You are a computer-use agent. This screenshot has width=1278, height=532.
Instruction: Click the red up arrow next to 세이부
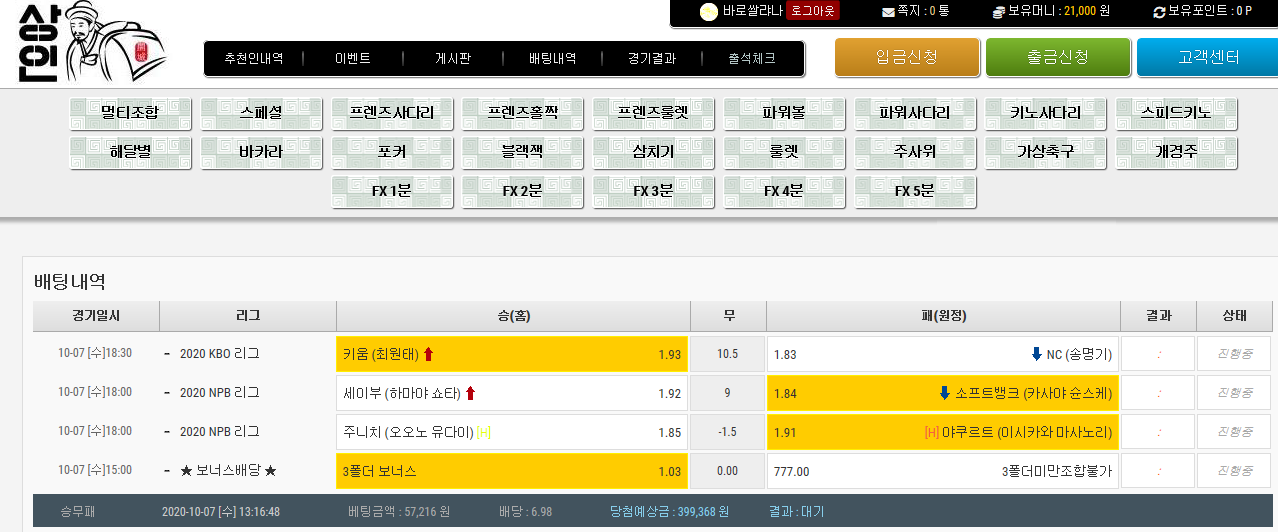[471, 394]
